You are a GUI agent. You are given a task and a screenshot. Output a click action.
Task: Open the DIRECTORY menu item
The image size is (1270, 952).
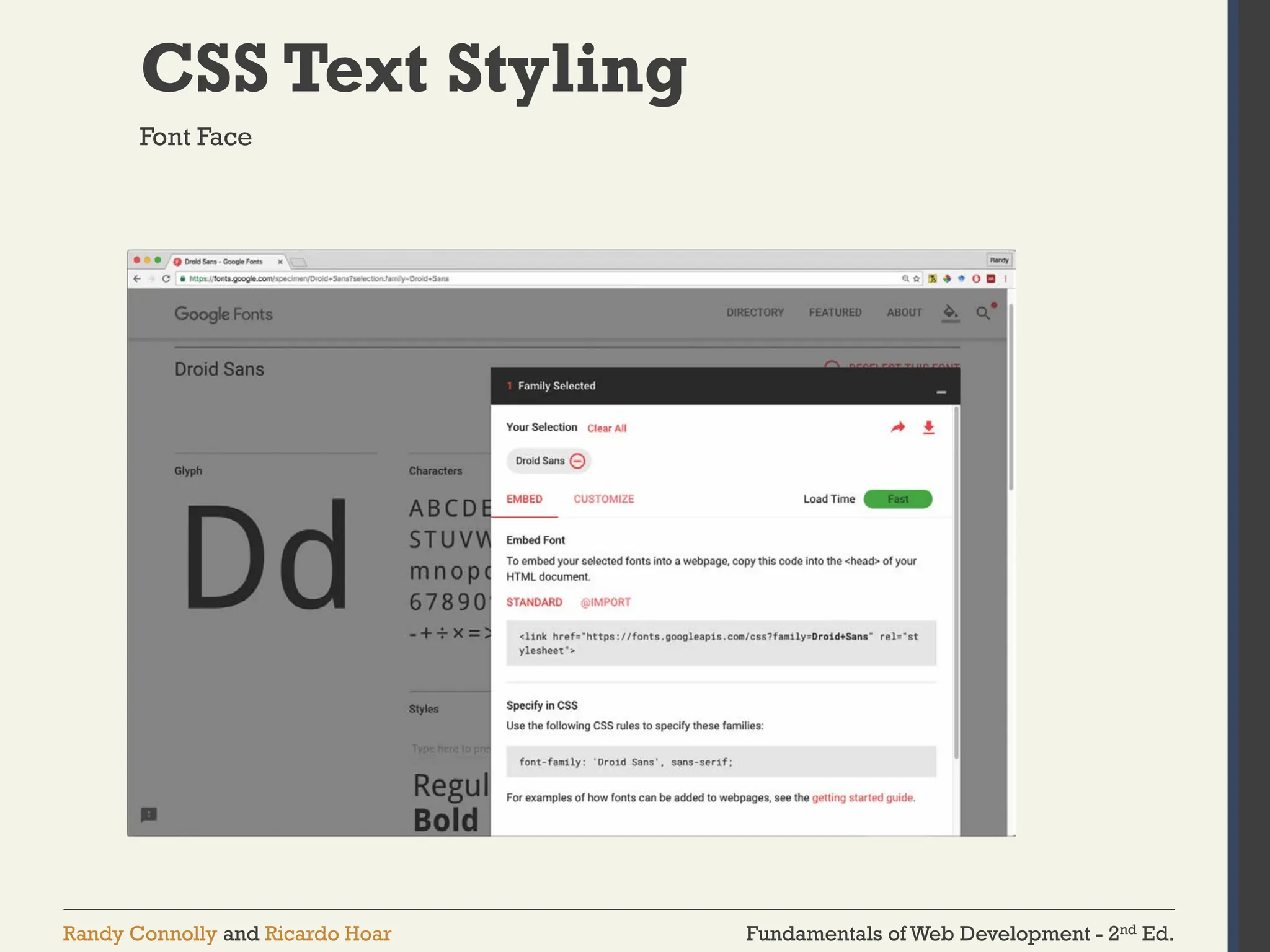tap(755, 312)
